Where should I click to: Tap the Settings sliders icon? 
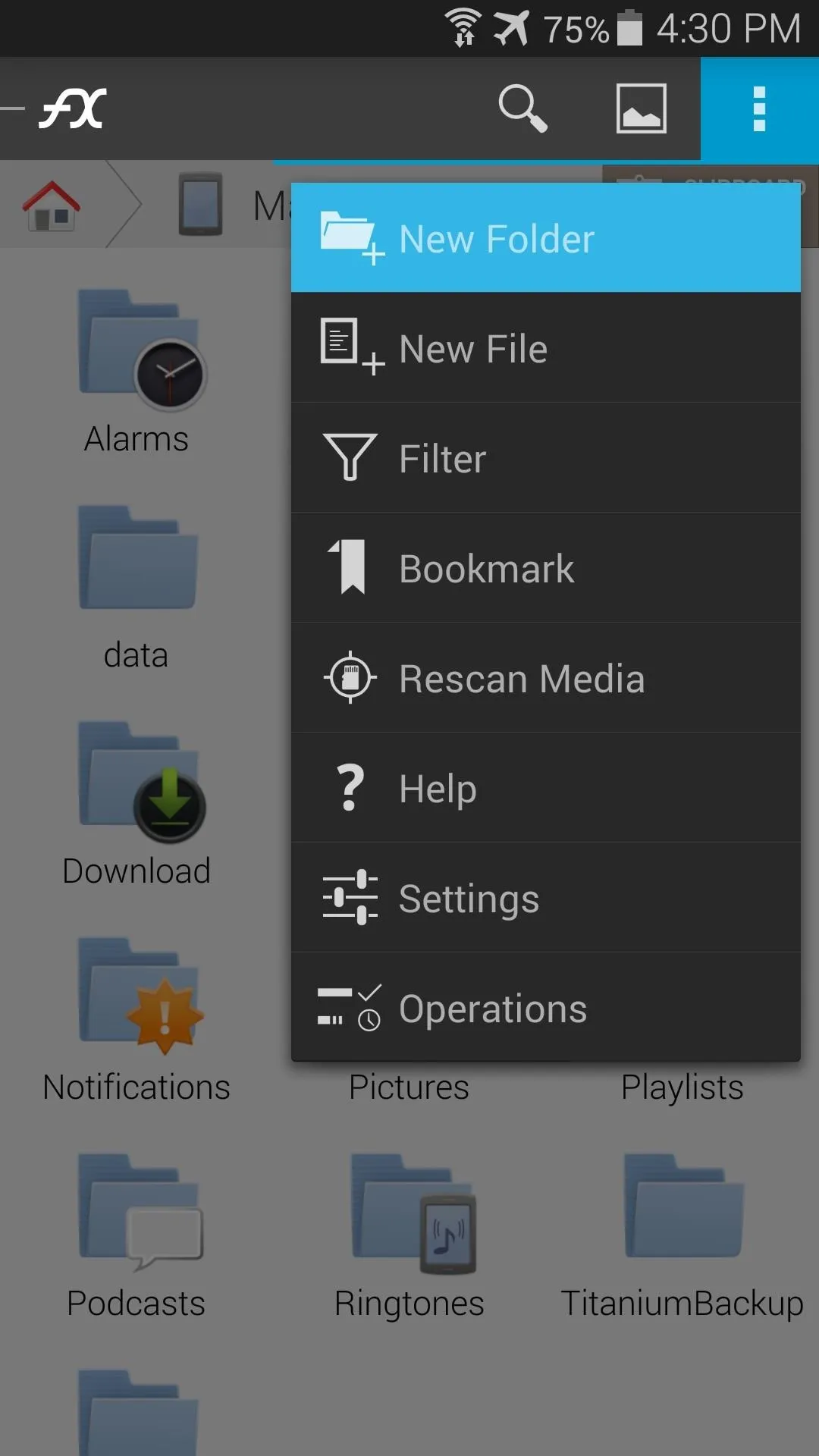(x=350, y=897)
